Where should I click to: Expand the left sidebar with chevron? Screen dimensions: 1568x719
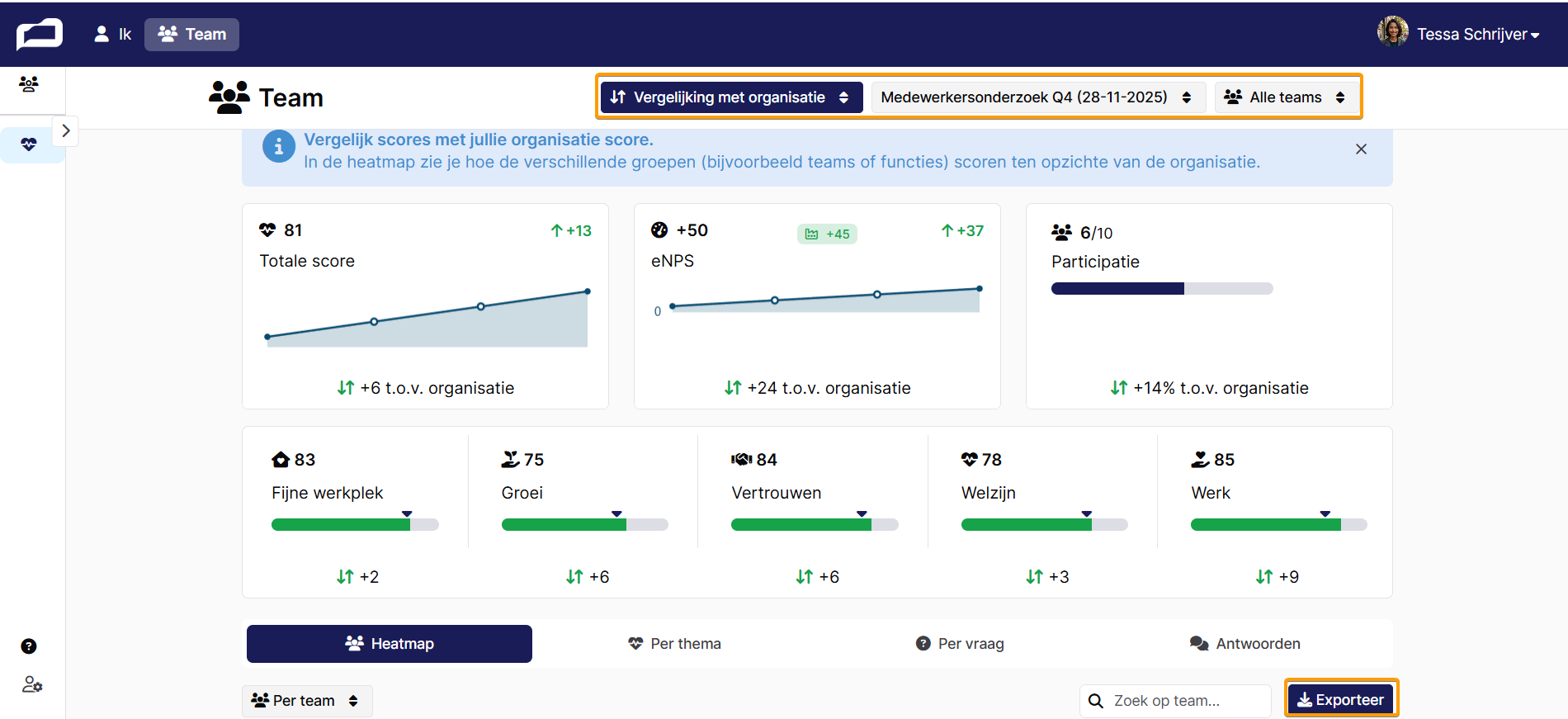click(66, 130)
